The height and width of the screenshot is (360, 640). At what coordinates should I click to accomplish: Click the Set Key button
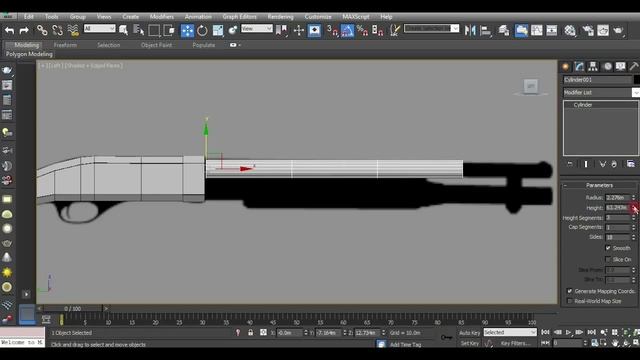(x=470, y=343)
